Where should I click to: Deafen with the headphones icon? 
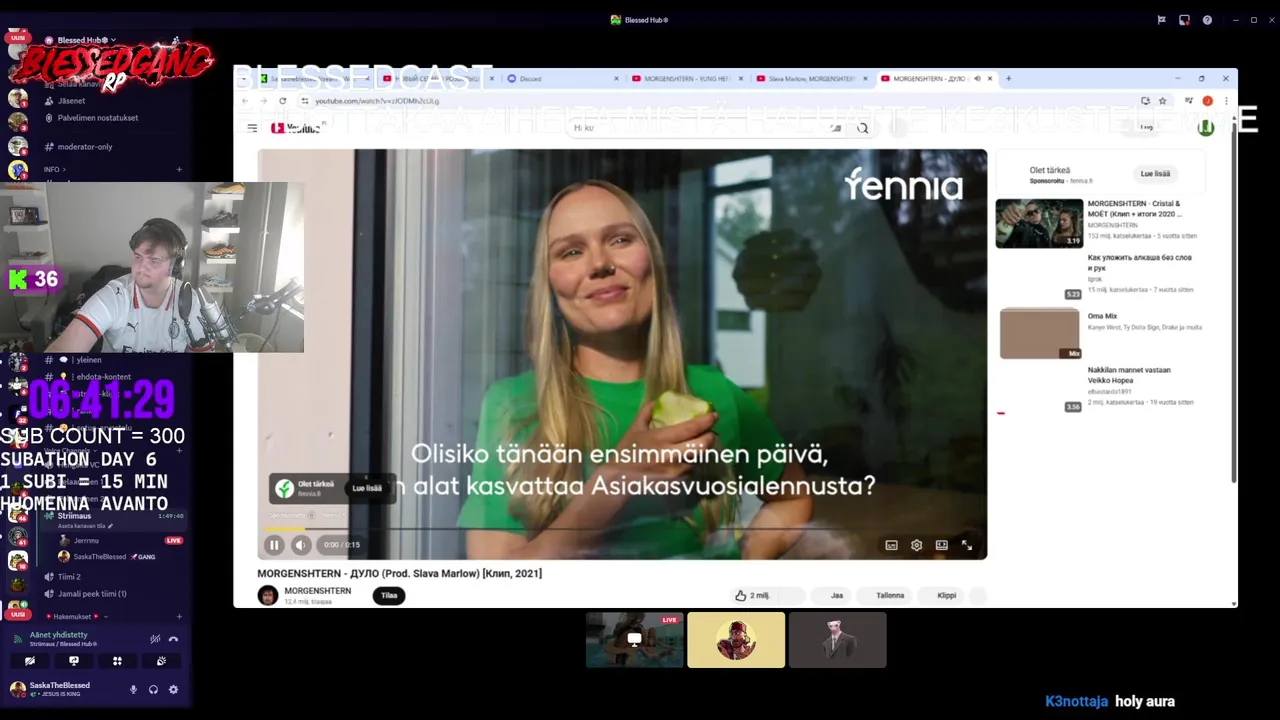pyautogui.click(x=153, y=690)
